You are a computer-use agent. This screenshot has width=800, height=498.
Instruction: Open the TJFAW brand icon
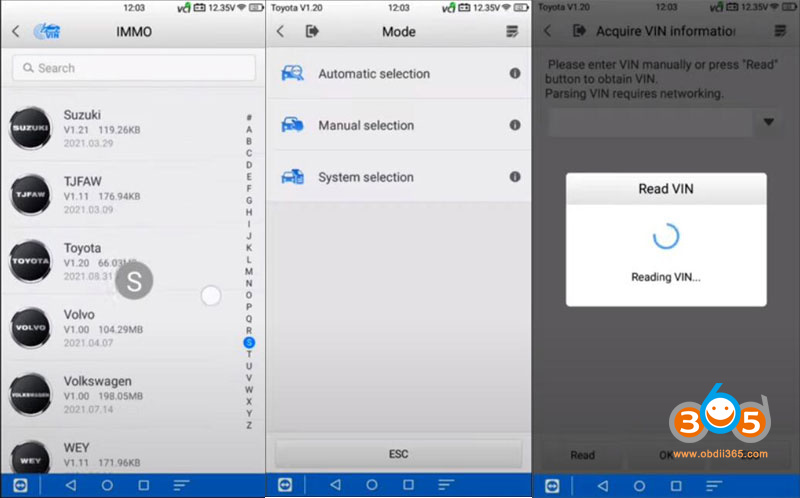[x=30, y=194]
